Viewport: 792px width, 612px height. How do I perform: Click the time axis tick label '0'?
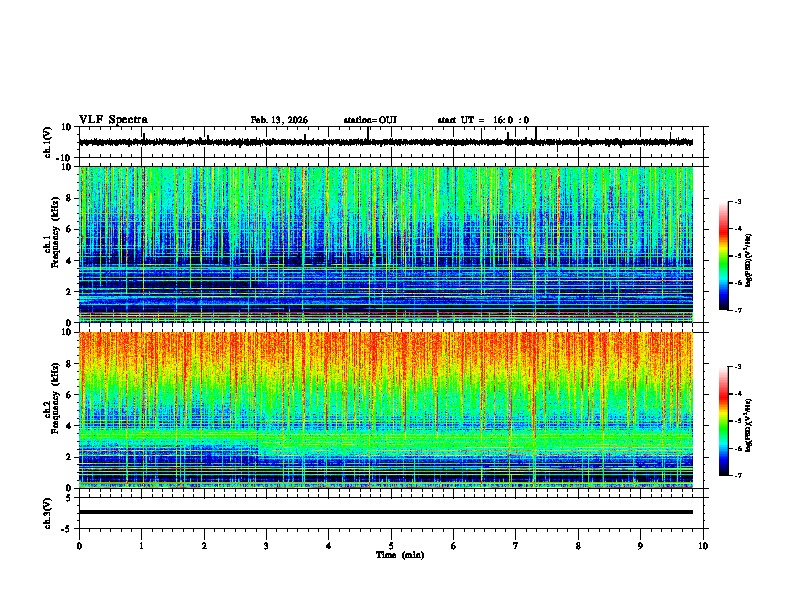(x=79, y=546)
